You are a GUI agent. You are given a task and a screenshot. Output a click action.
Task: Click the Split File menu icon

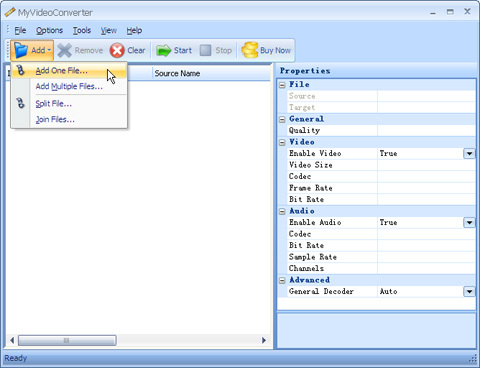click(x=21, y=103)
